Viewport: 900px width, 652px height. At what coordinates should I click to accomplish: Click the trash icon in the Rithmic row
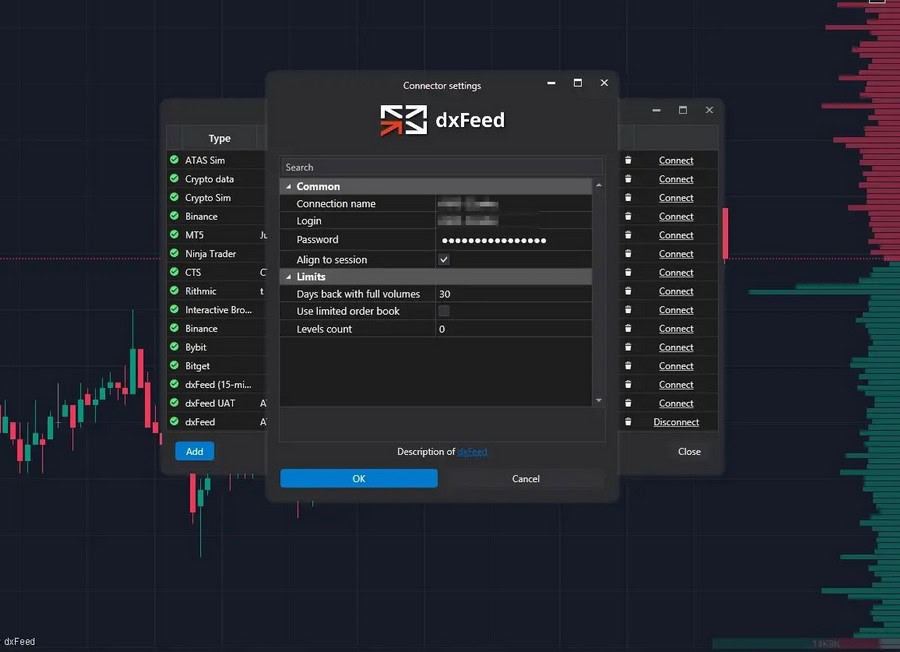[x=628, y=291]
